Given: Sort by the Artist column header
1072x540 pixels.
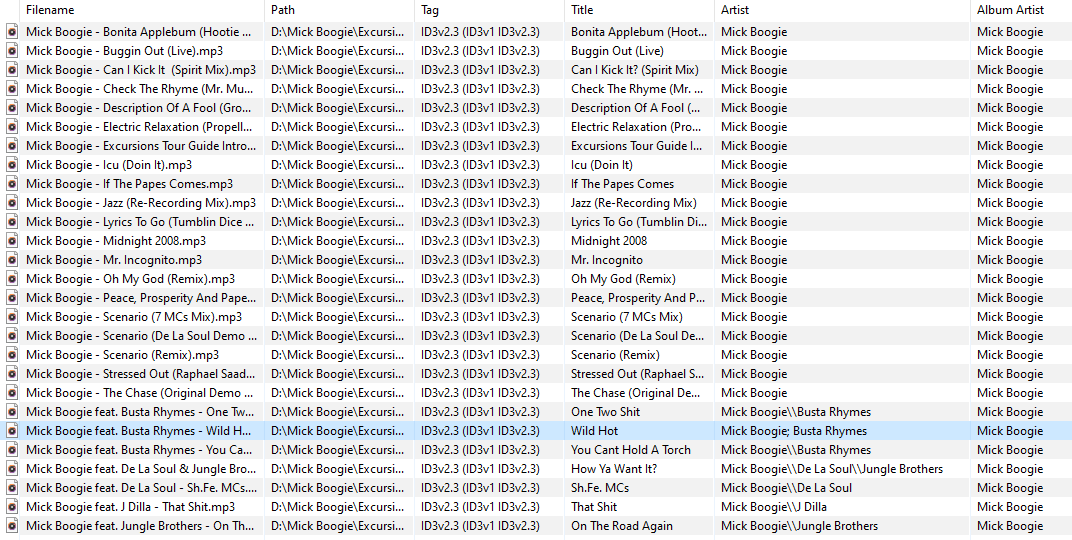Looking at the screenshot, I should 842,10.
